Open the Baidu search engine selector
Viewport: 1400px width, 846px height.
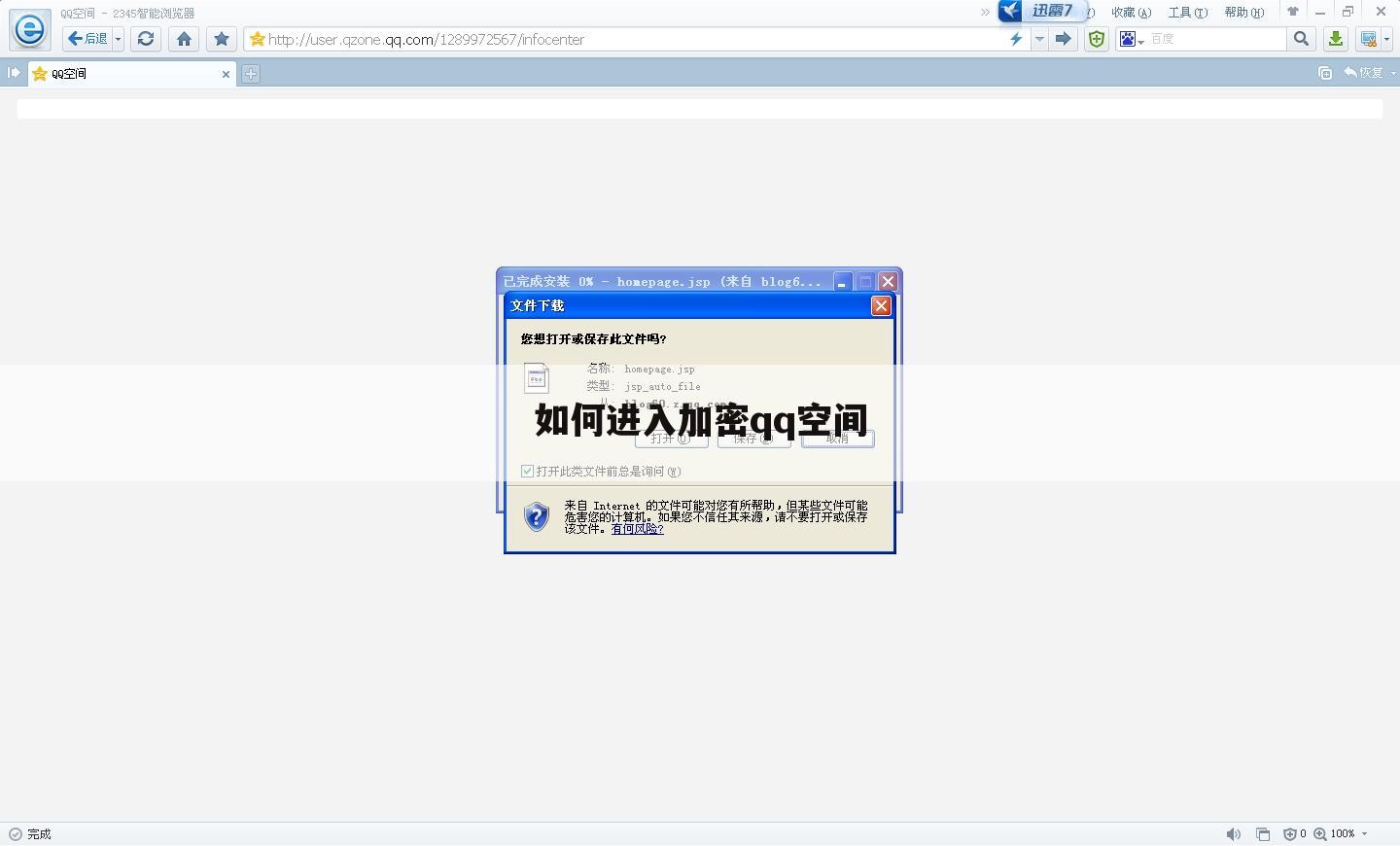pos(1131,39)
